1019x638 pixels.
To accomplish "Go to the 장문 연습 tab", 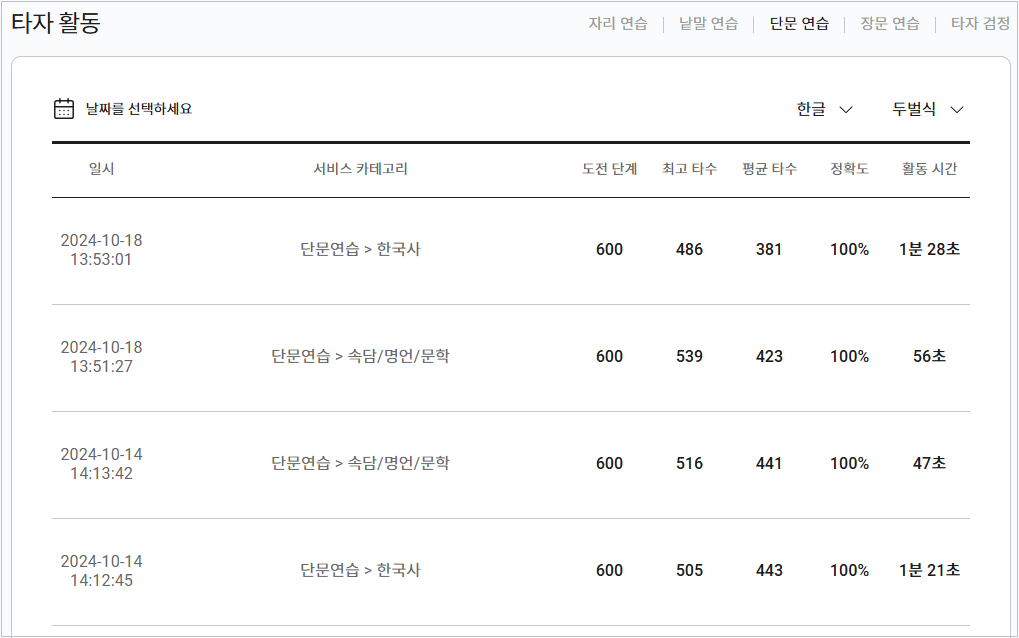I will [x=890, y=24].
